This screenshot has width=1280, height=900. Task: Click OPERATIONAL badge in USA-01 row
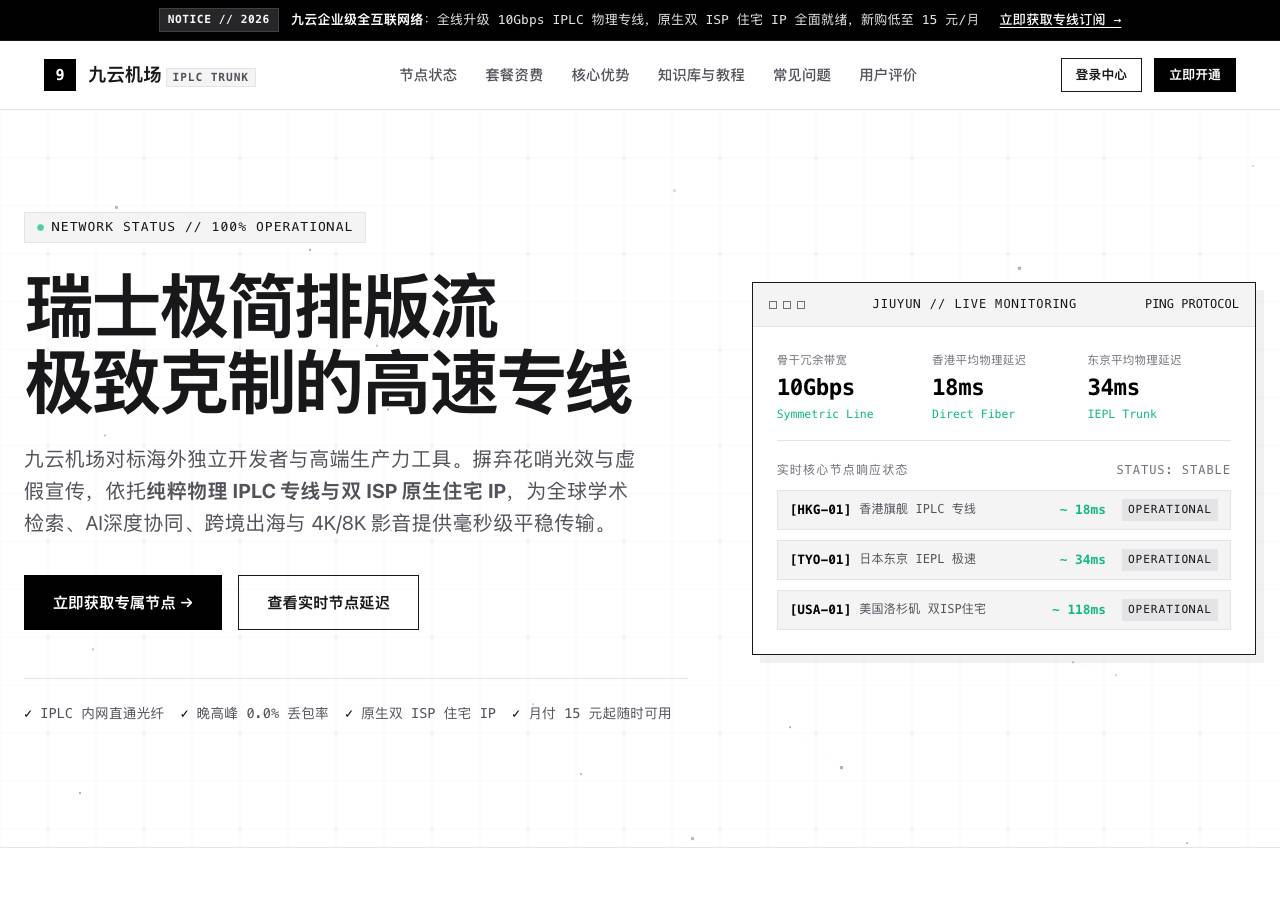(1170, 610)
